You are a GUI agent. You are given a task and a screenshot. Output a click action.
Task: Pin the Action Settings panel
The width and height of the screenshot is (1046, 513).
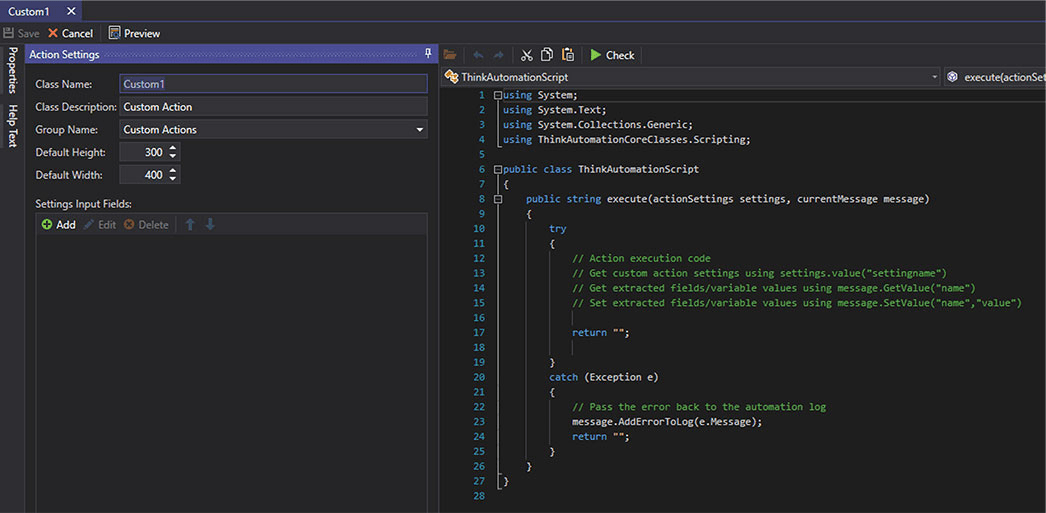428,54
